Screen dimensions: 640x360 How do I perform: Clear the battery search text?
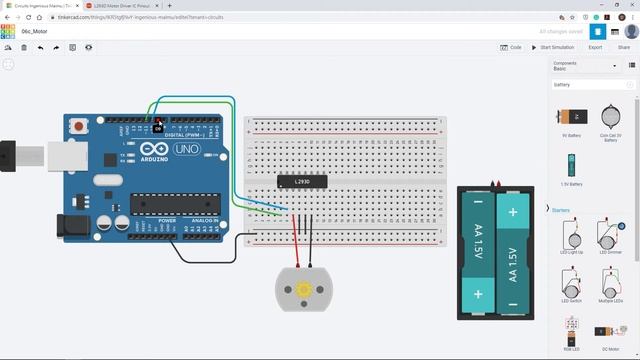pos(630,85)
